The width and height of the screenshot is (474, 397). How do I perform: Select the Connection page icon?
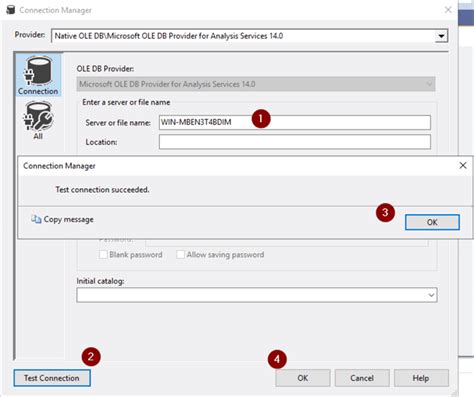[38, 75]
